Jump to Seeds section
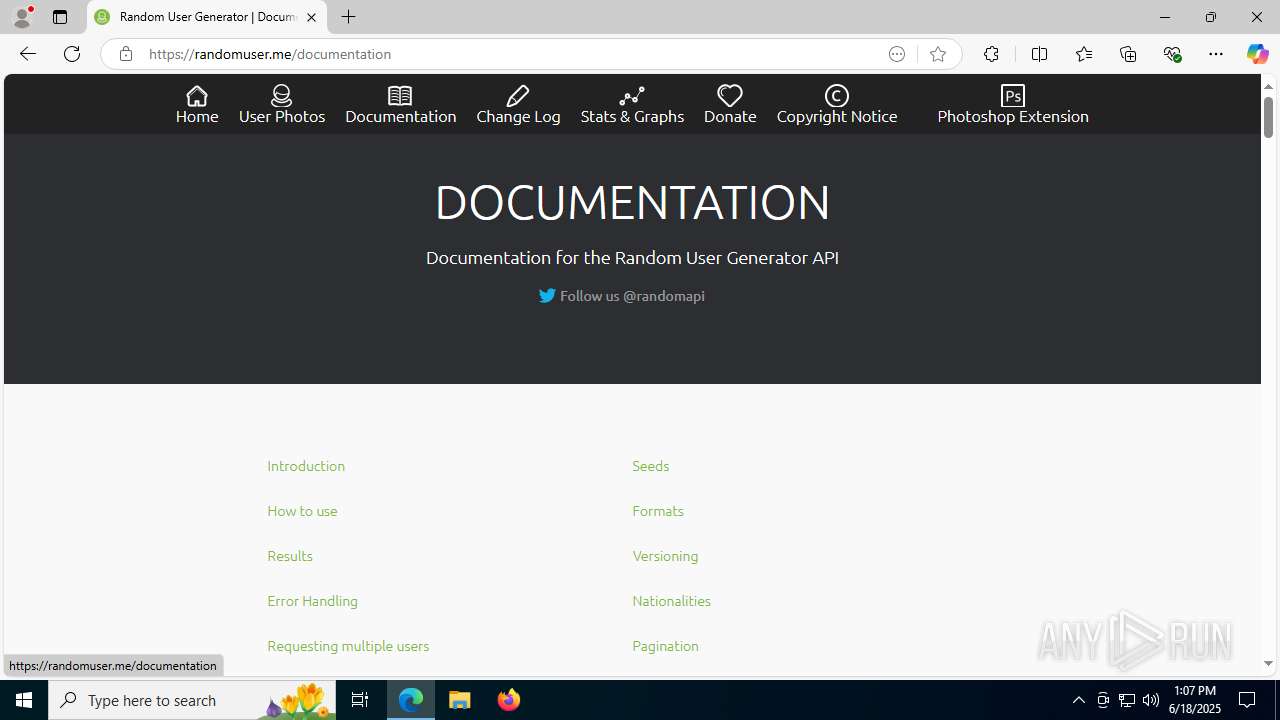Image resolution: width=1280 pixels, height=720 pixels. [x=650, y=465]
